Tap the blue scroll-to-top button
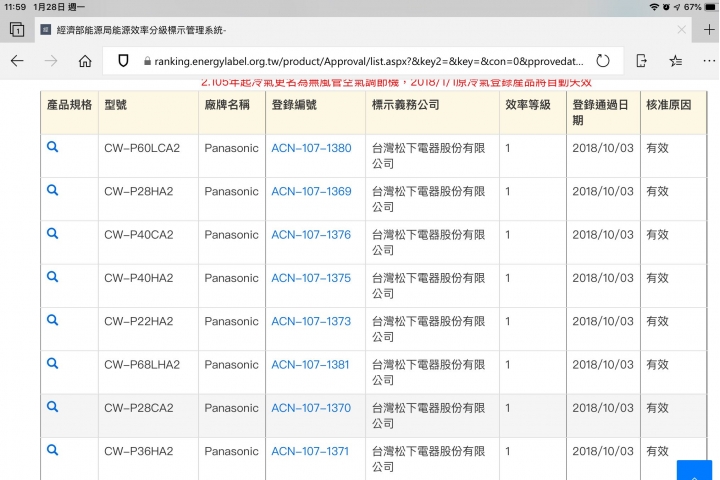 (694, 470)
